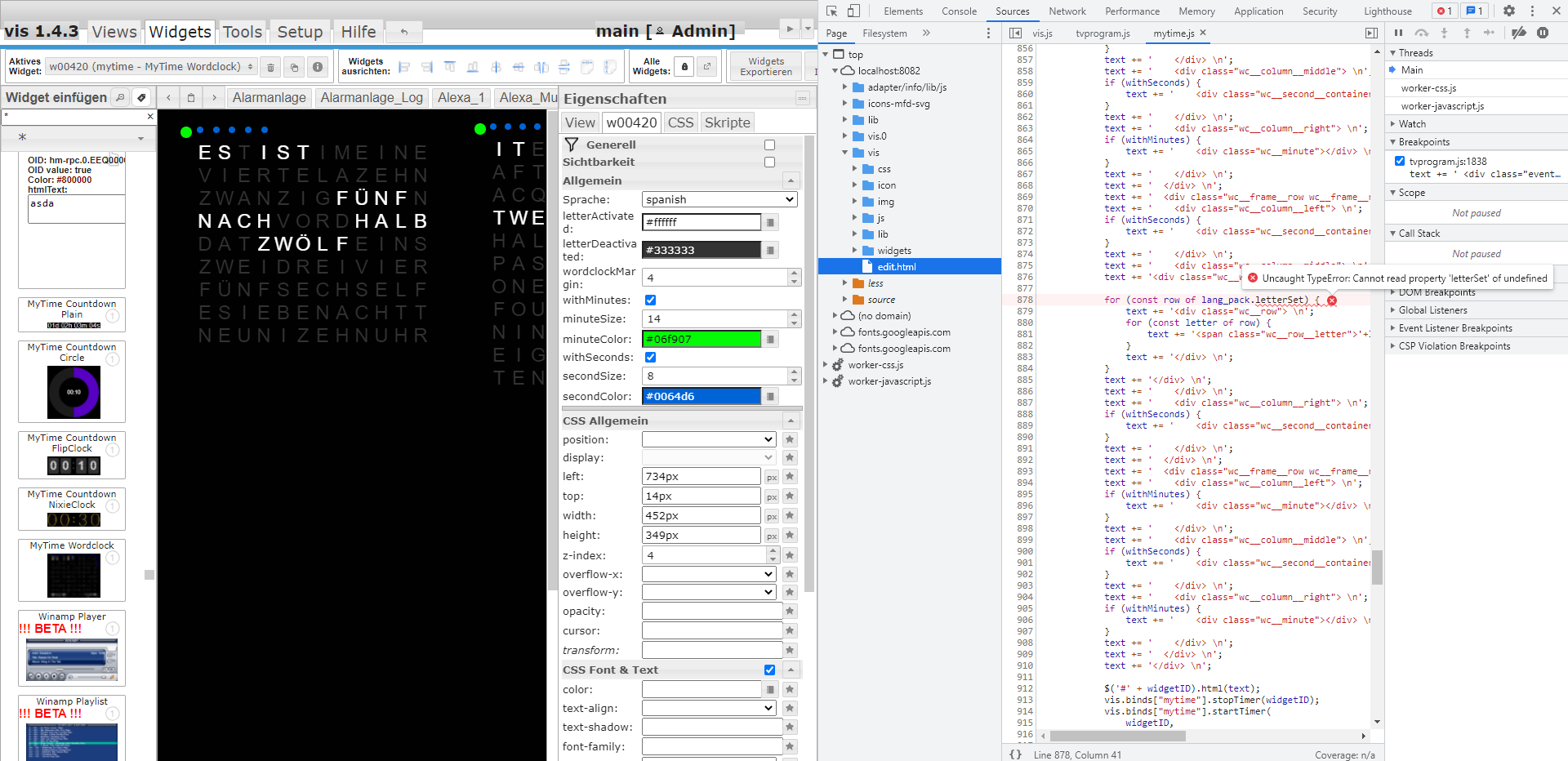Viewport: 1568px width, 761px height.
Task: Click the green minuteColor swatch field
Action: pyautogui.click(x=702, y=339)
